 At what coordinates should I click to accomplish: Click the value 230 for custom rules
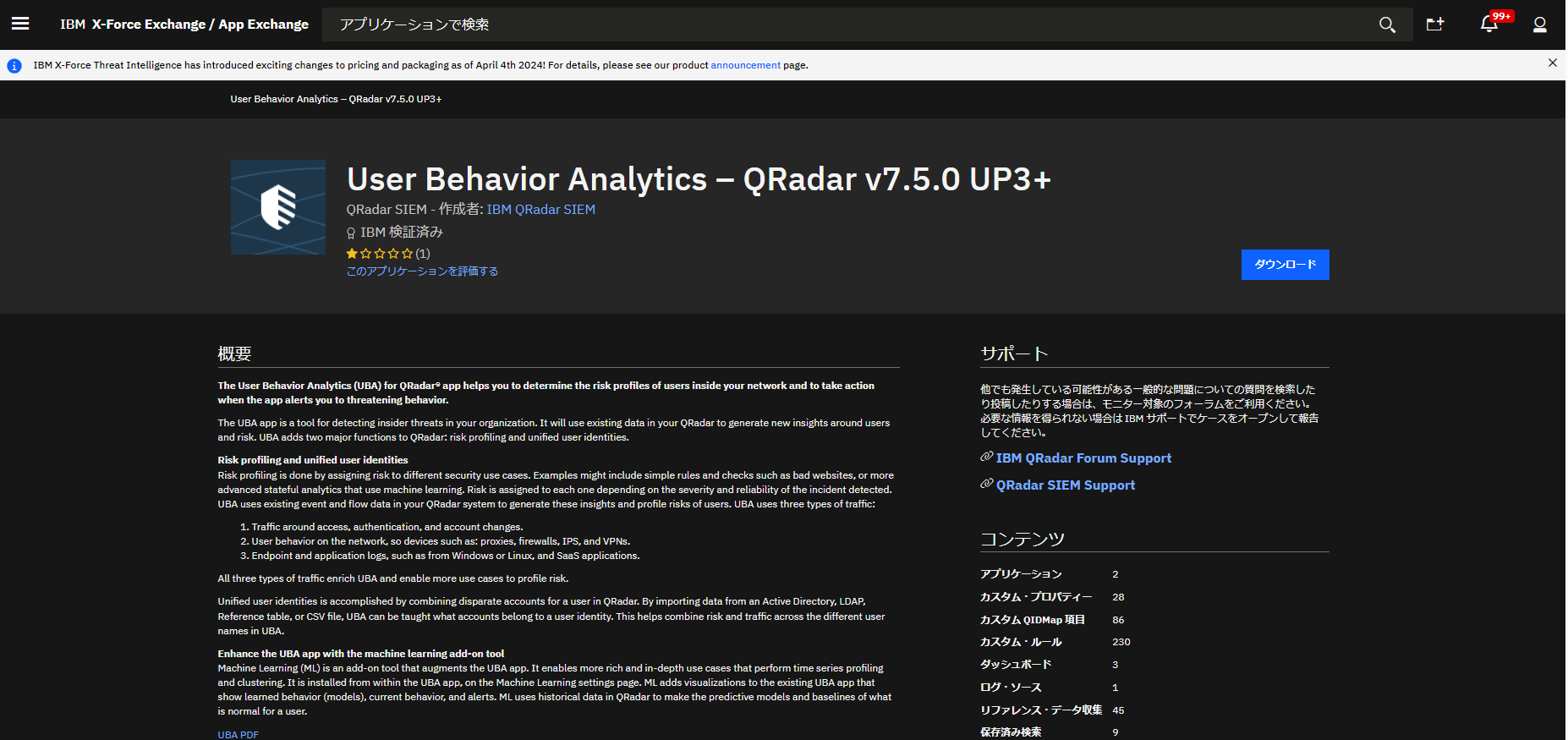pos(1121,642)
